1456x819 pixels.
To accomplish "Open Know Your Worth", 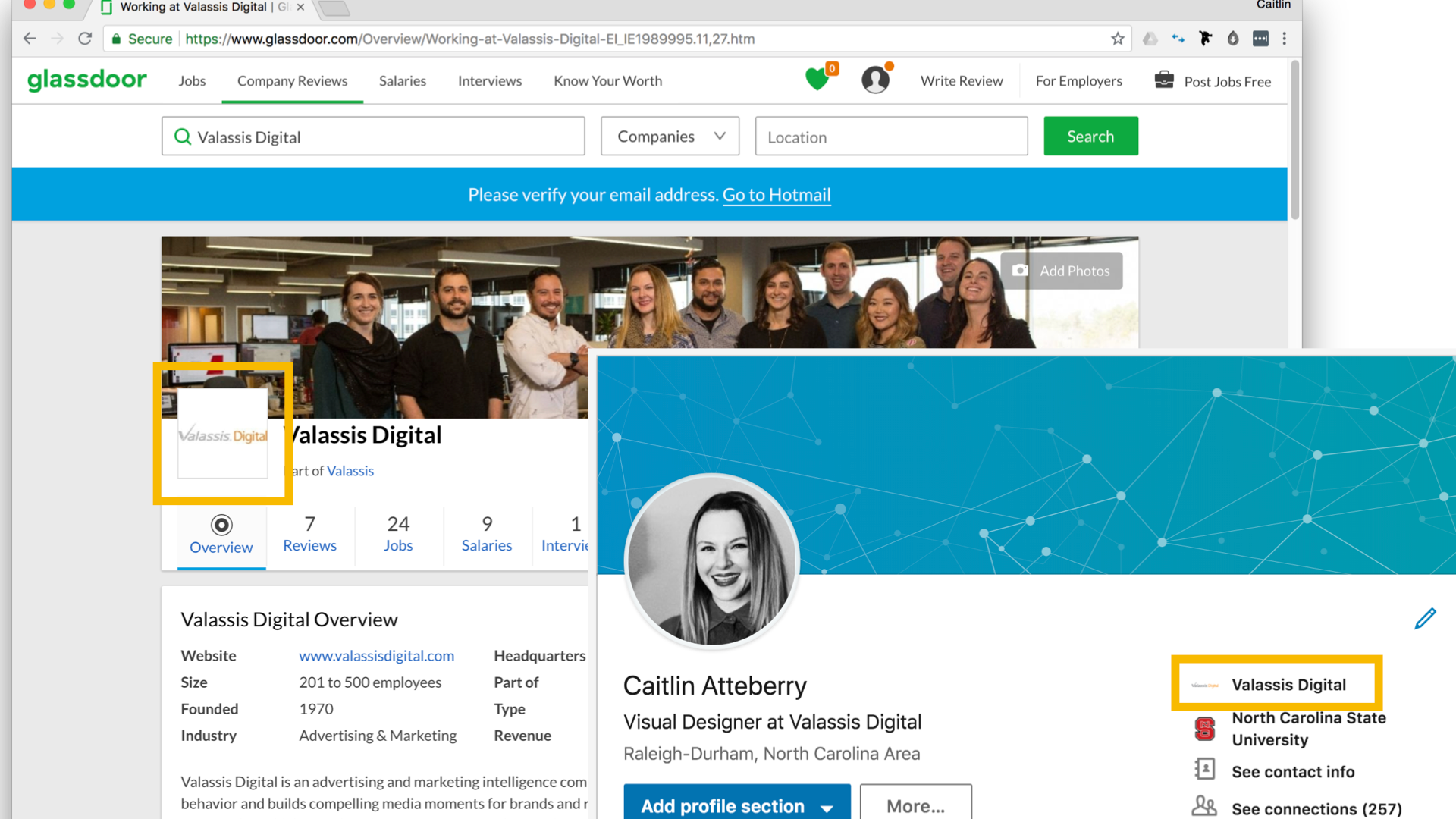I will pyautogui.click(x=607, y=80).
